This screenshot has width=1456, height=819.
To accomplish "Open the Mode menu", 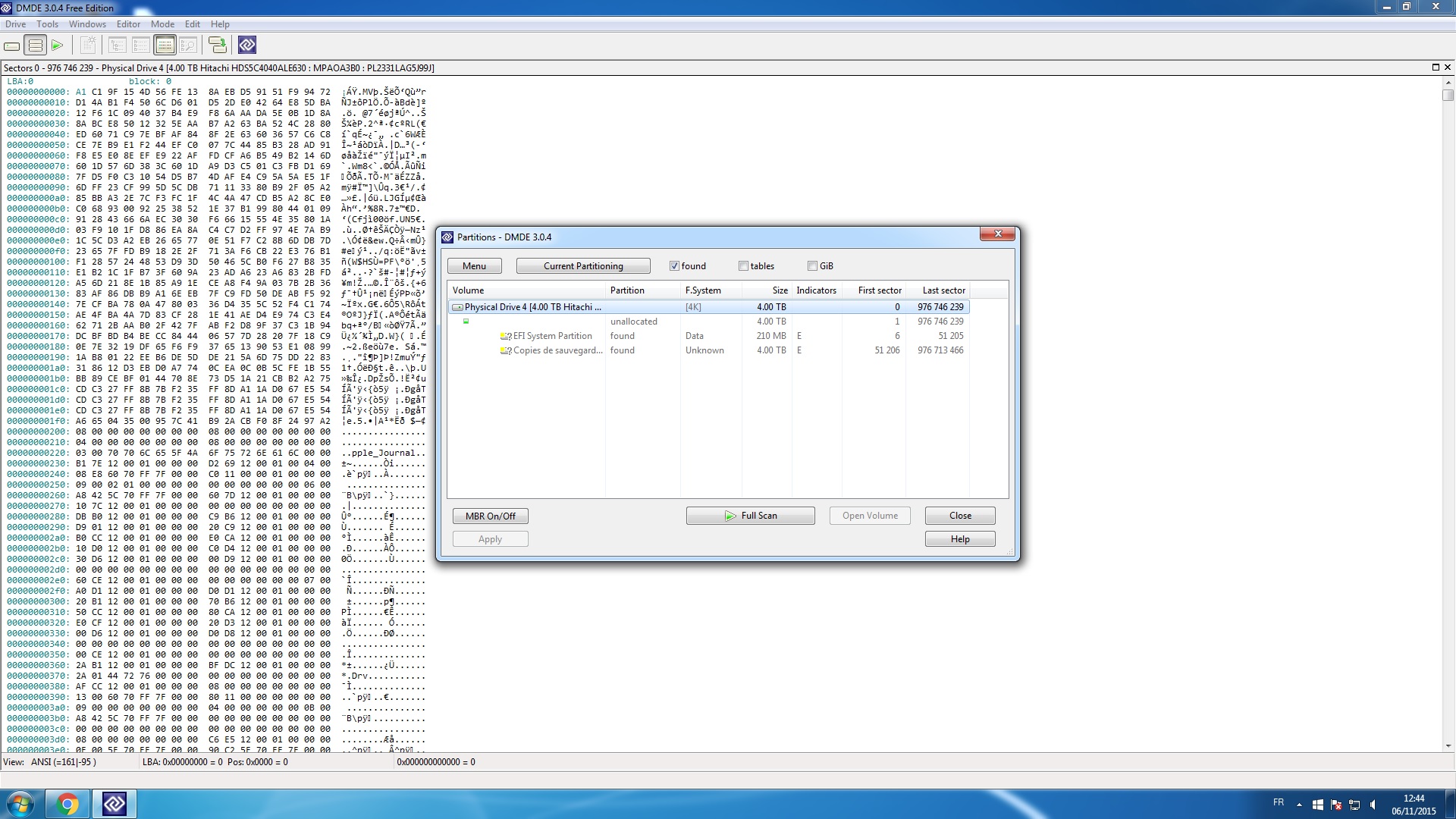I will (x=162, y=24).
